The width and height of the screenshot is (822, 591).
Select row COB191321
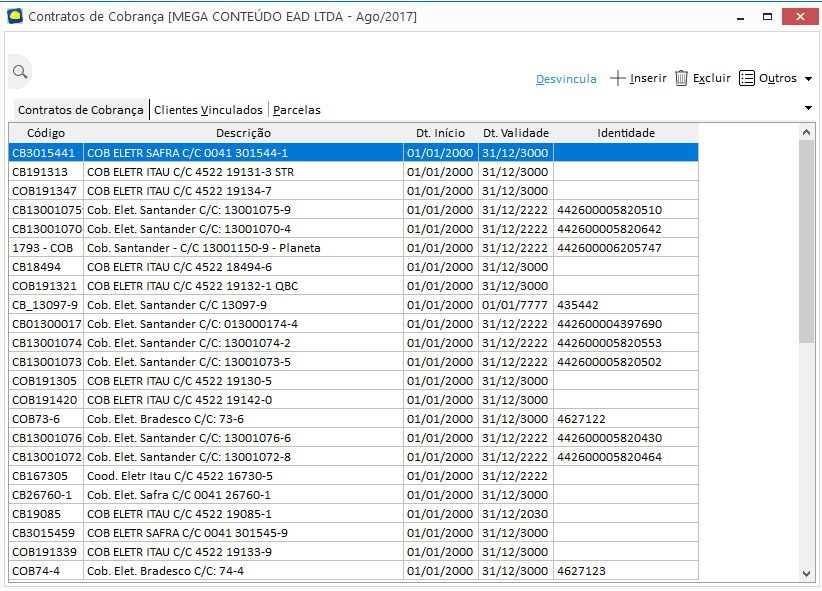(x=353, y=286)
